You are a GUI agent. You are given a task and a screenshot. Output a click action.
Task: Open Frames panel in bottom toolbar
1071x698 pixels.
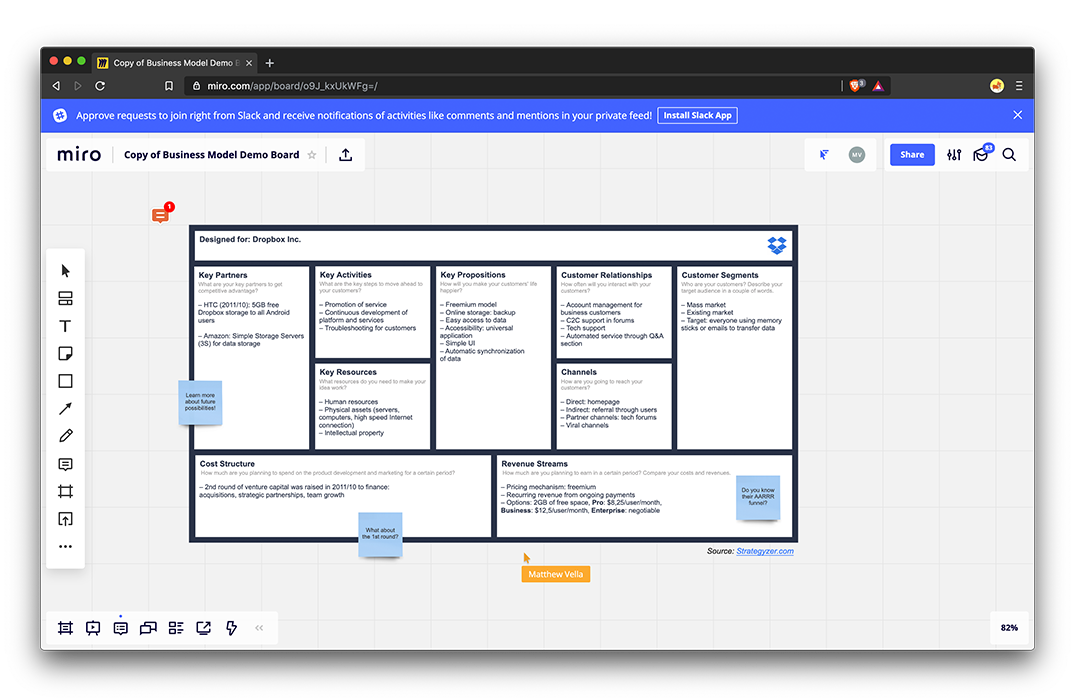[x=66, y=628]
